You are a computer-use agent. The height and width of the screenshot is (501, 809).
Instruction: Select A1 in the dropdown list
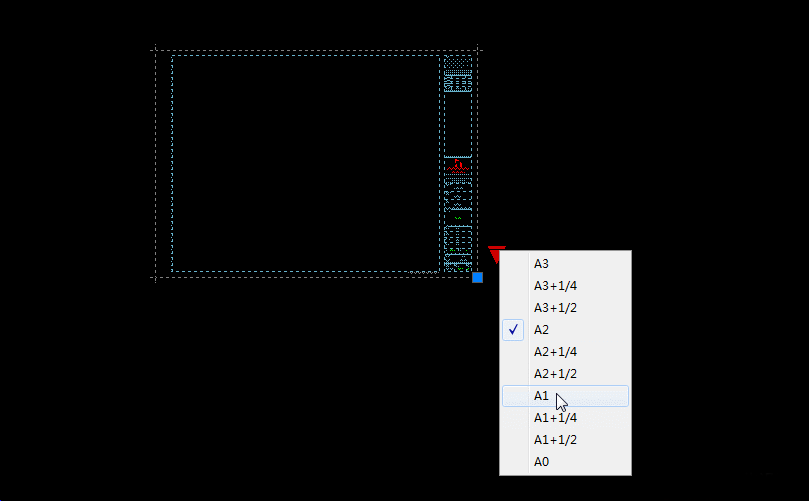pyautogui.click(x=565, y=396)
